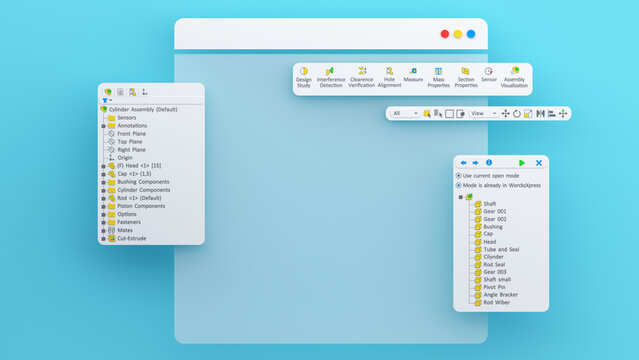Viewport: 639px width, 360px height.
Task: Expand the Mates tree node
Action: 104,231
